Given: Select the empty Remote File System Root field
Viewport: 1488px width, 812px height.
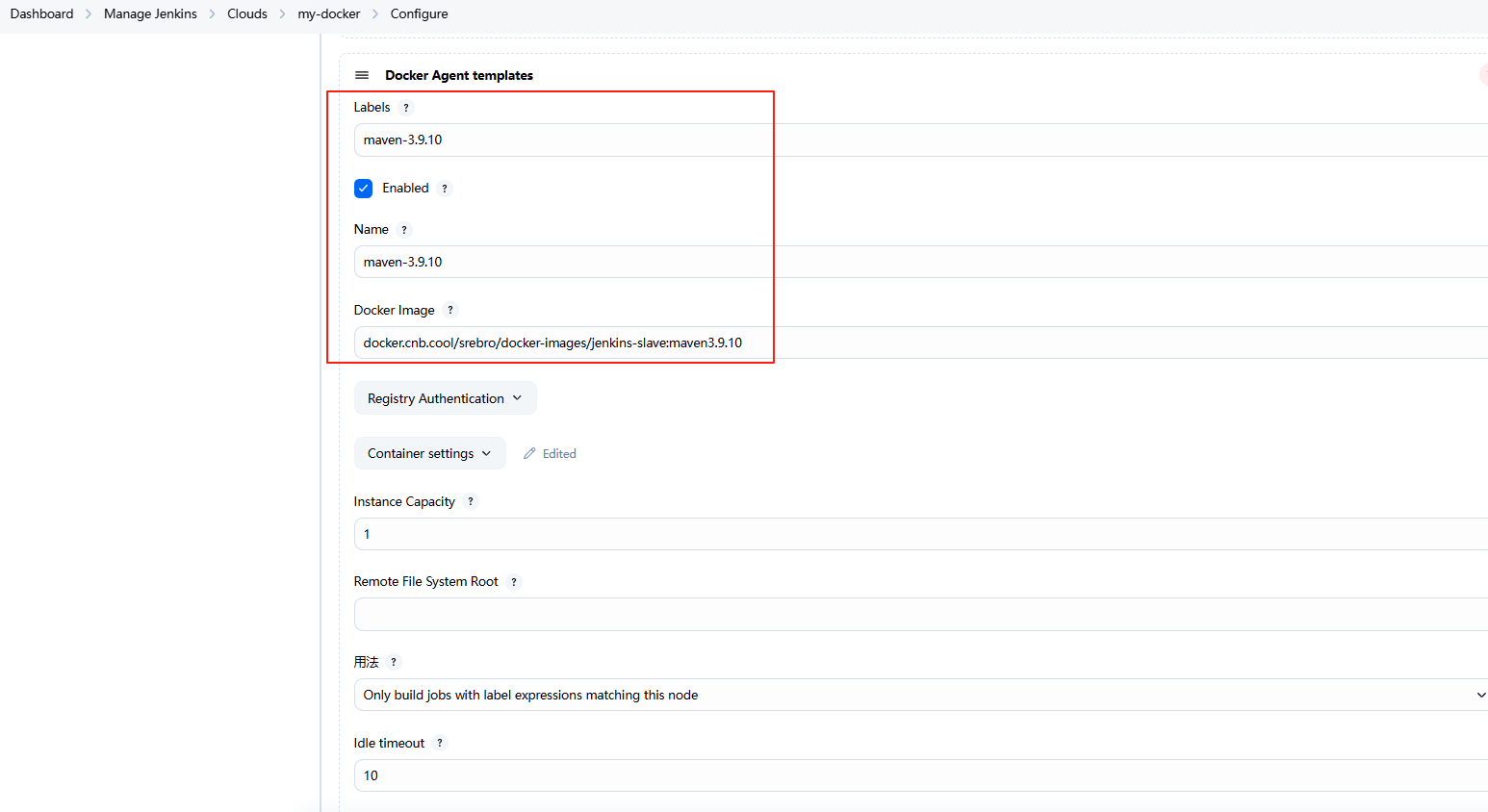Looking at the screenshot, I should (919, 614).
